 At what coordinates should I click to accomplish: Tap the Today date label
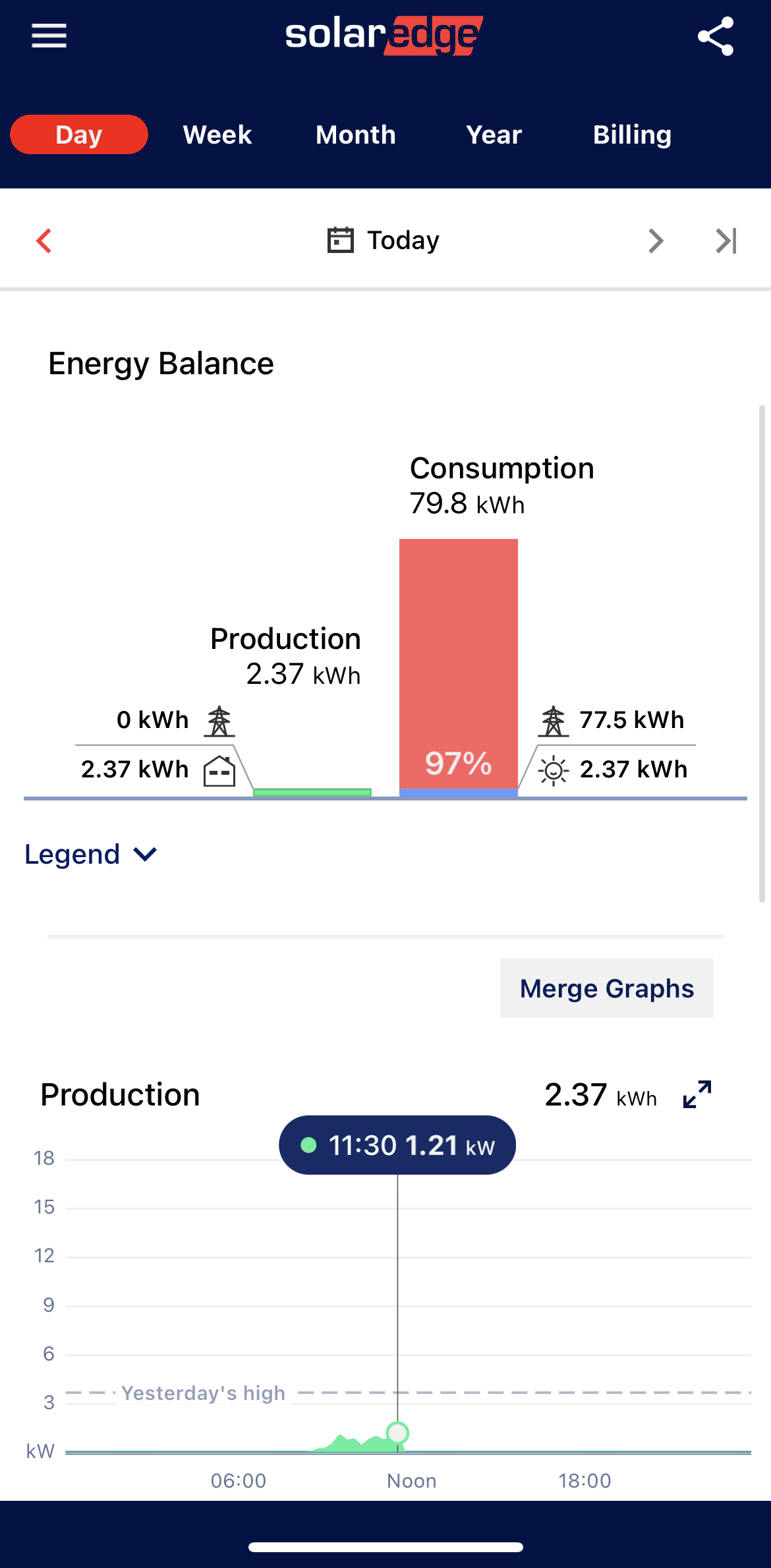tap(403, 240)
